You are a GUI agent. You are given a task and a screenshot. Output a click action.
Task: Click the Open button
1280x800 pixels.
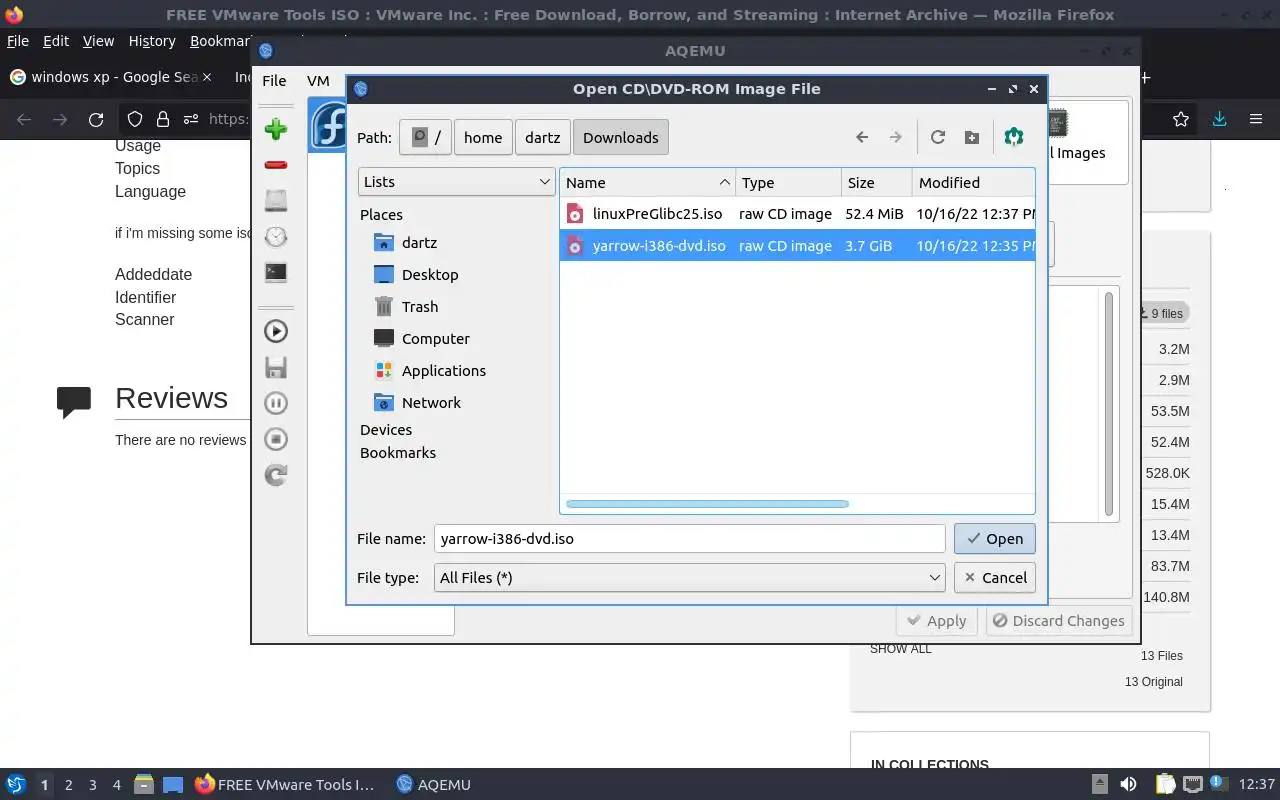click(x=995, y=538)
